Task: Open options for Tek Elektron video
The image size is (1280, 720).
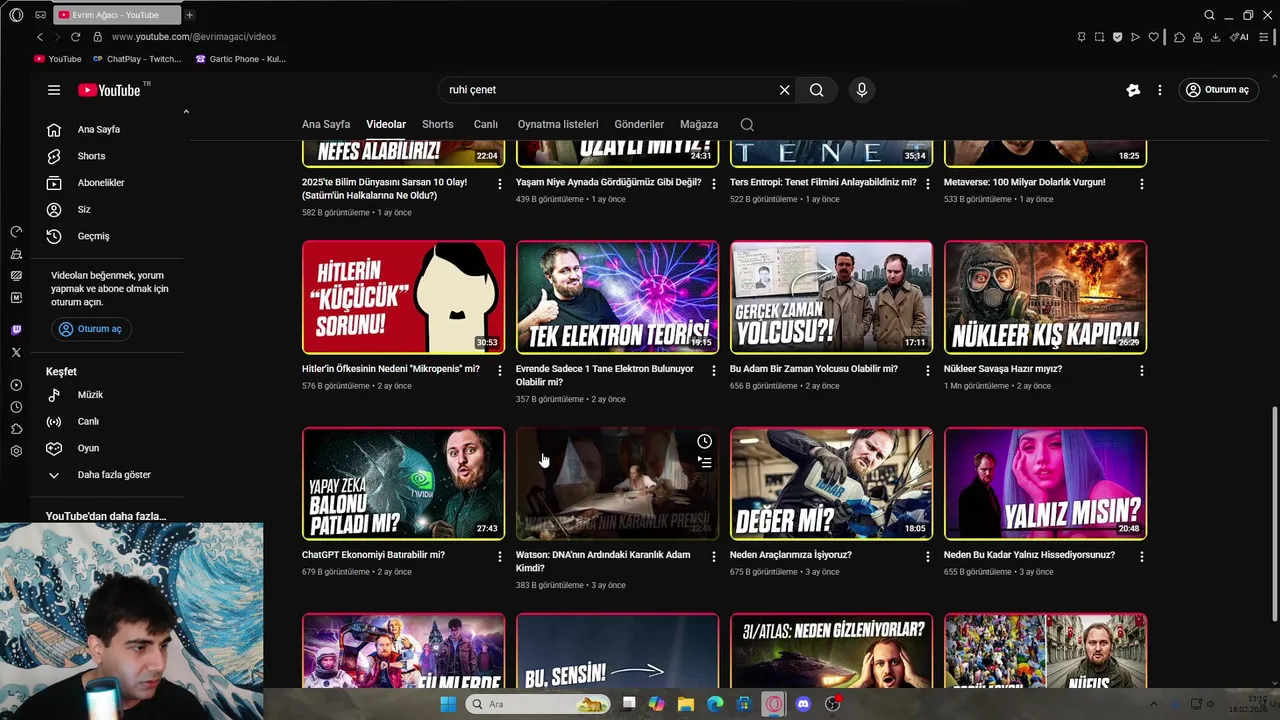Action: click(714, 371)
